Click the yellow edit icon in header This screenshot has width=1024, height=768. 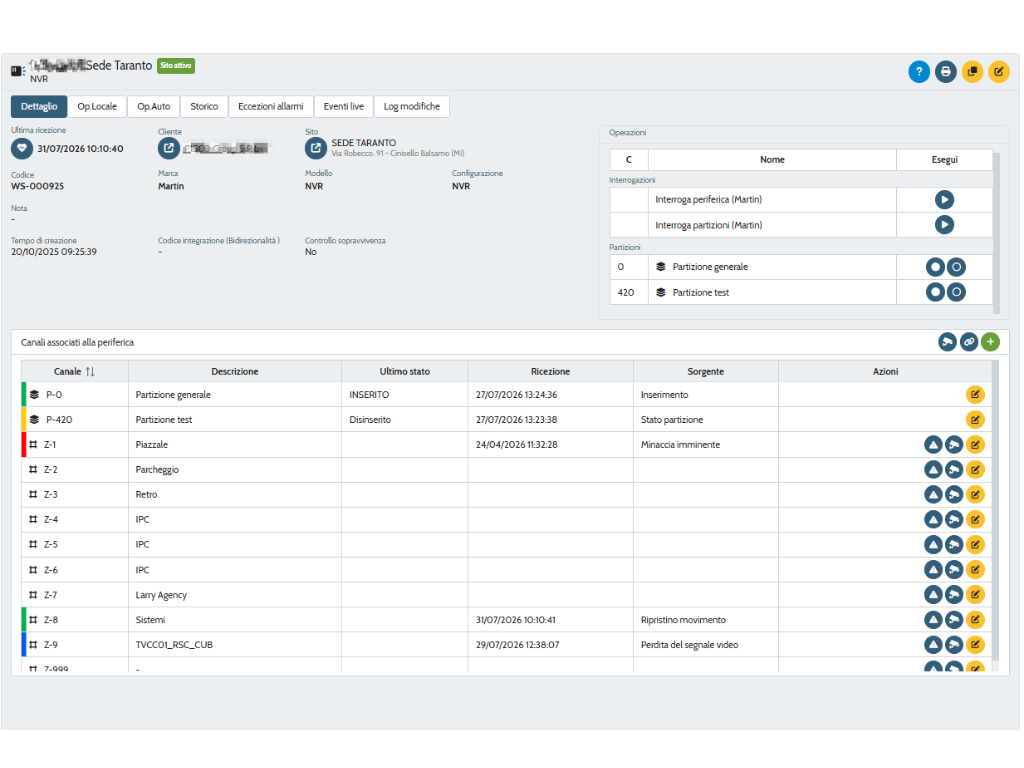999,72
